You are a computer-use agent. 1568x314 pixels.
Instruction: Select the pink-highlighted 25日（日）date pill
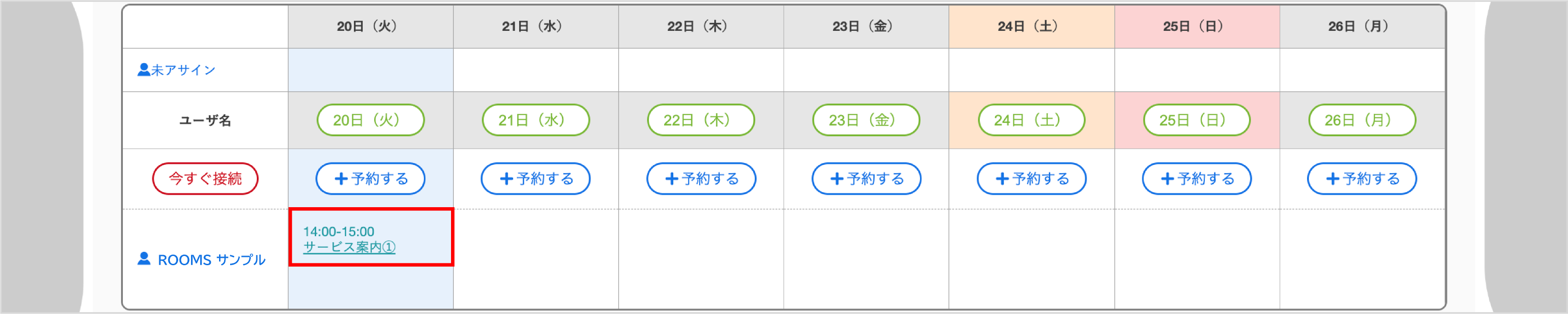click(1196, 120)
